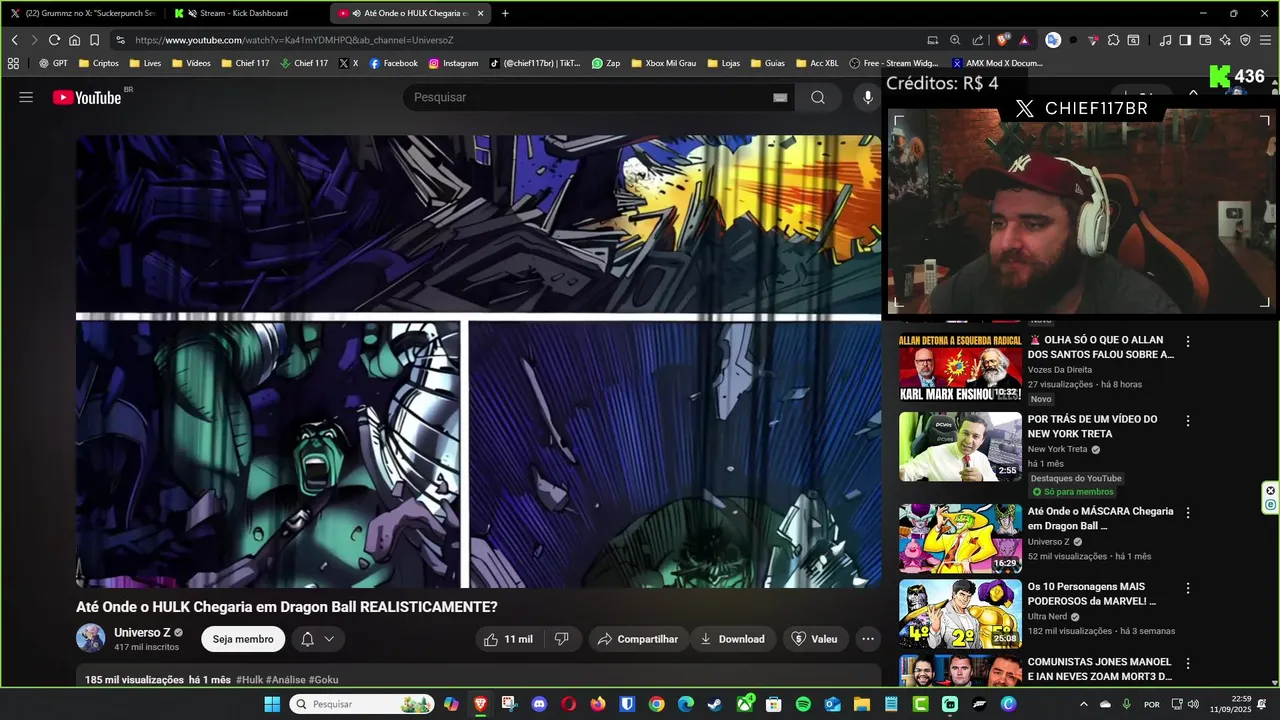Expand the notification options chevron

tap(329, 639)
